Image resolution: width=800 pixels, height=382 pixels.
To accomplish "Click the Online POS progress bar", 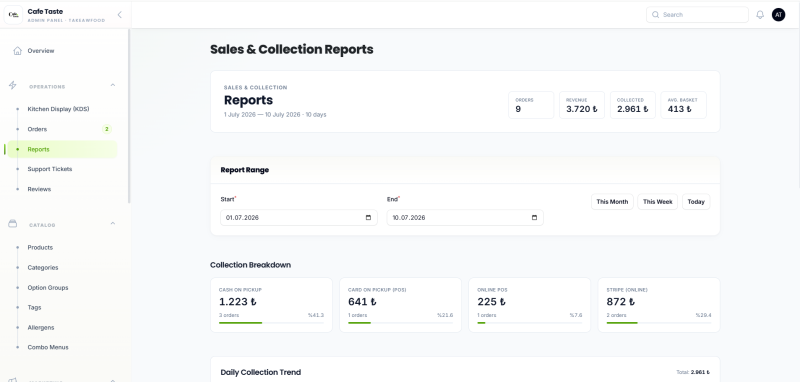I will coord(530,322).
